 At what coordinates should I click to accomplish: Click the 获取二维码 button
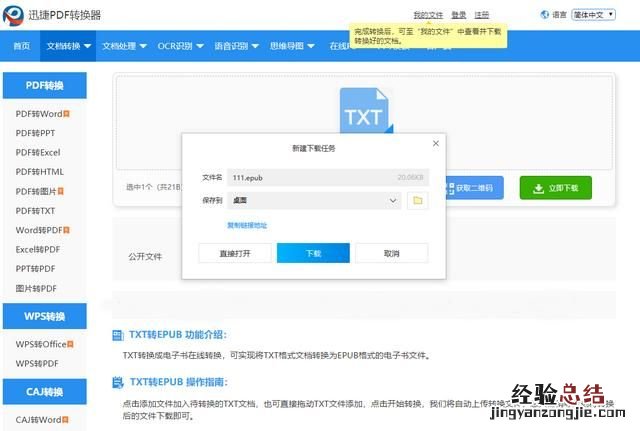pos(474,188)
